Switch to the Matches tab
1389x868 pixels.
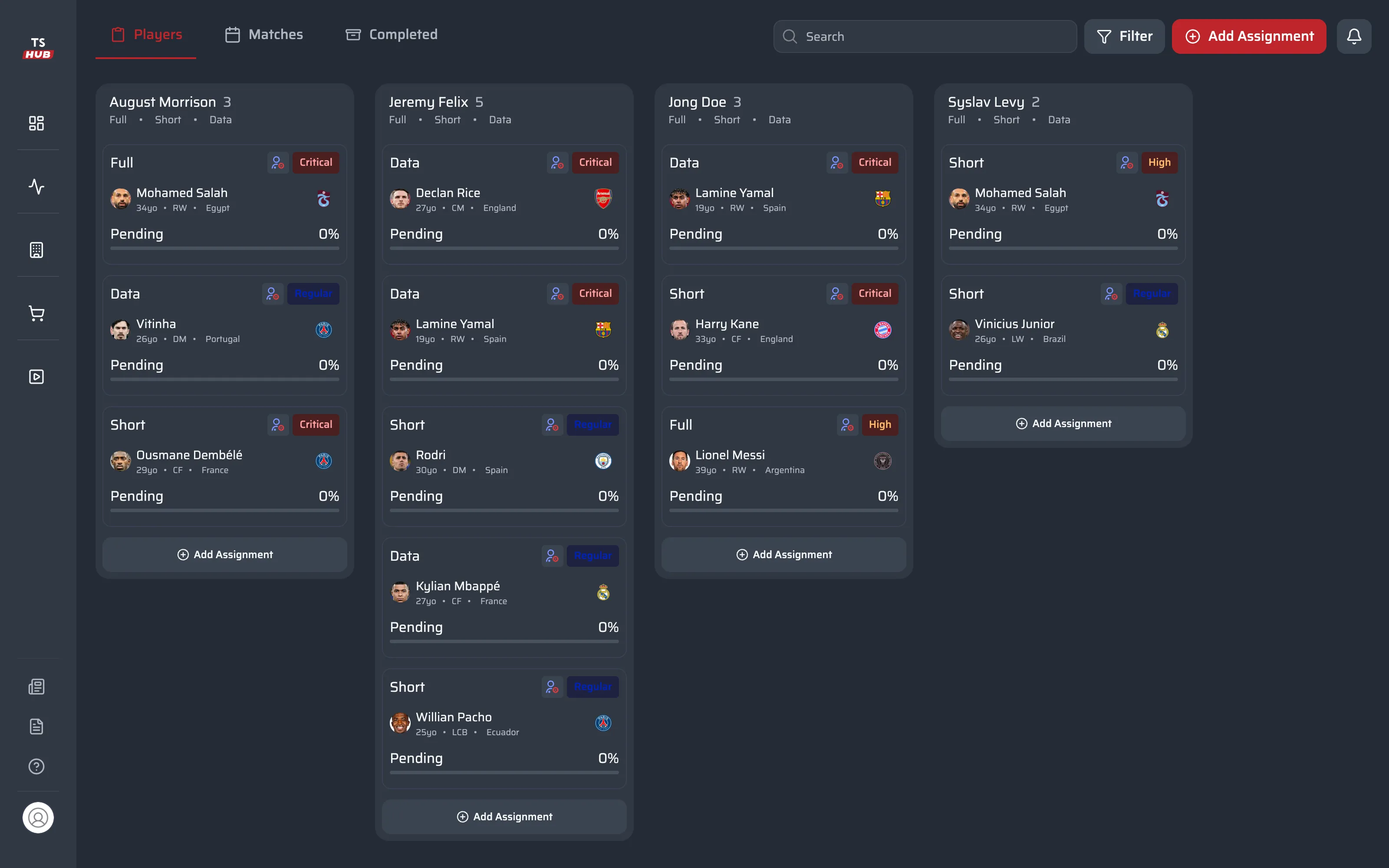click(x=264, y=34)
